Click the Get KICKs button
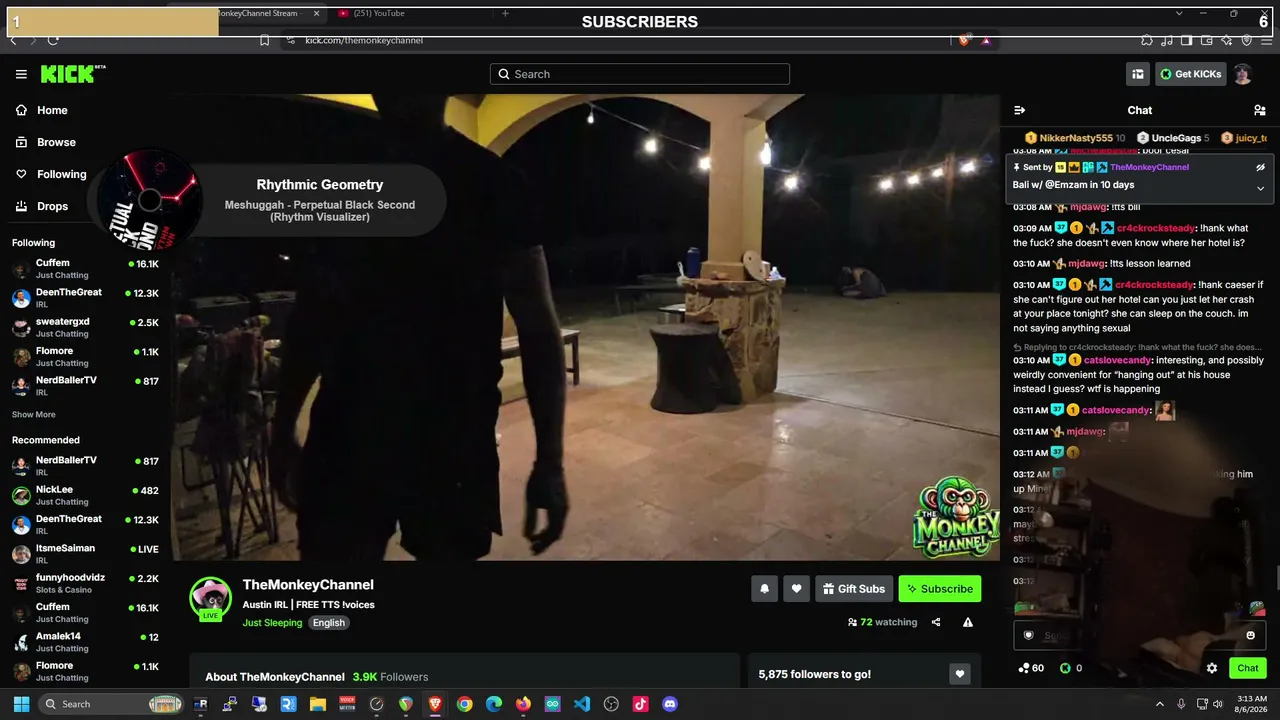The width and height of the screenshot is (1280, 720). click(1190, 74)
